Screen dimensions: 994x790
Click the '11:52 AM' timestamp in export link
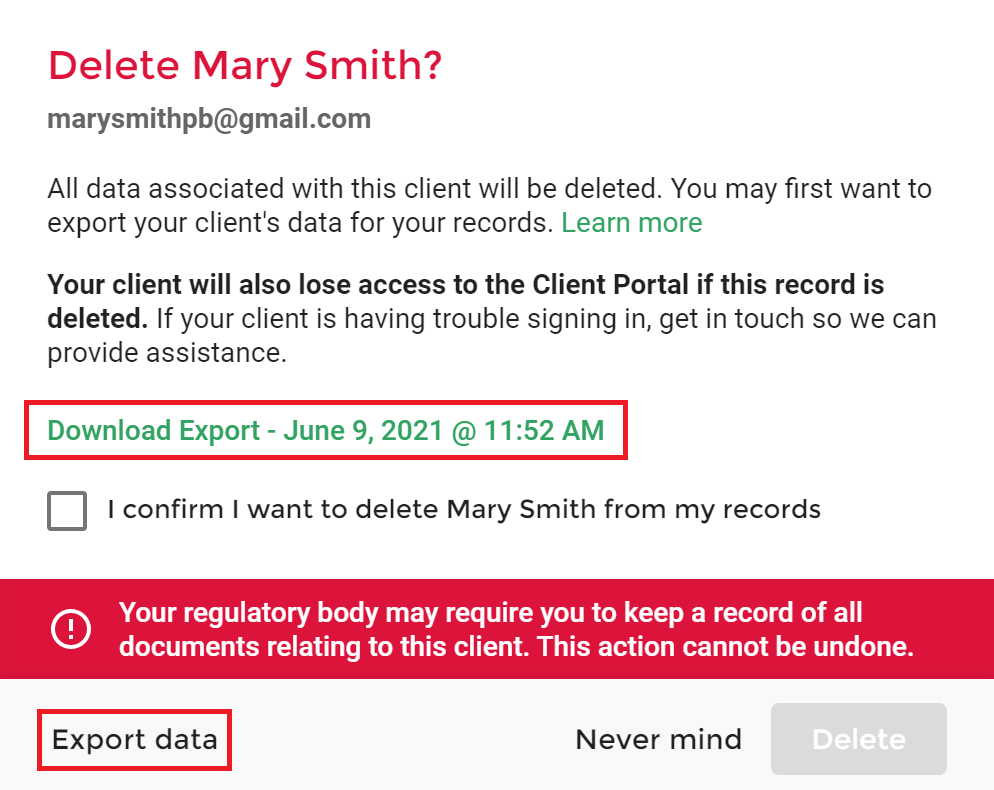(x=544, y=431)
